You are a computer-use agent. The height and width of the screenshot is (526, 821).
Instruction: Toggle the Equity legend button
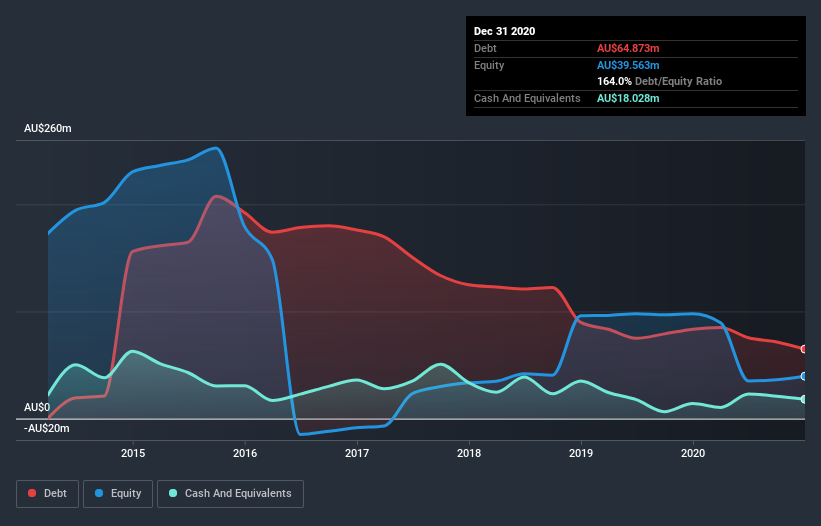coord(118,494)
